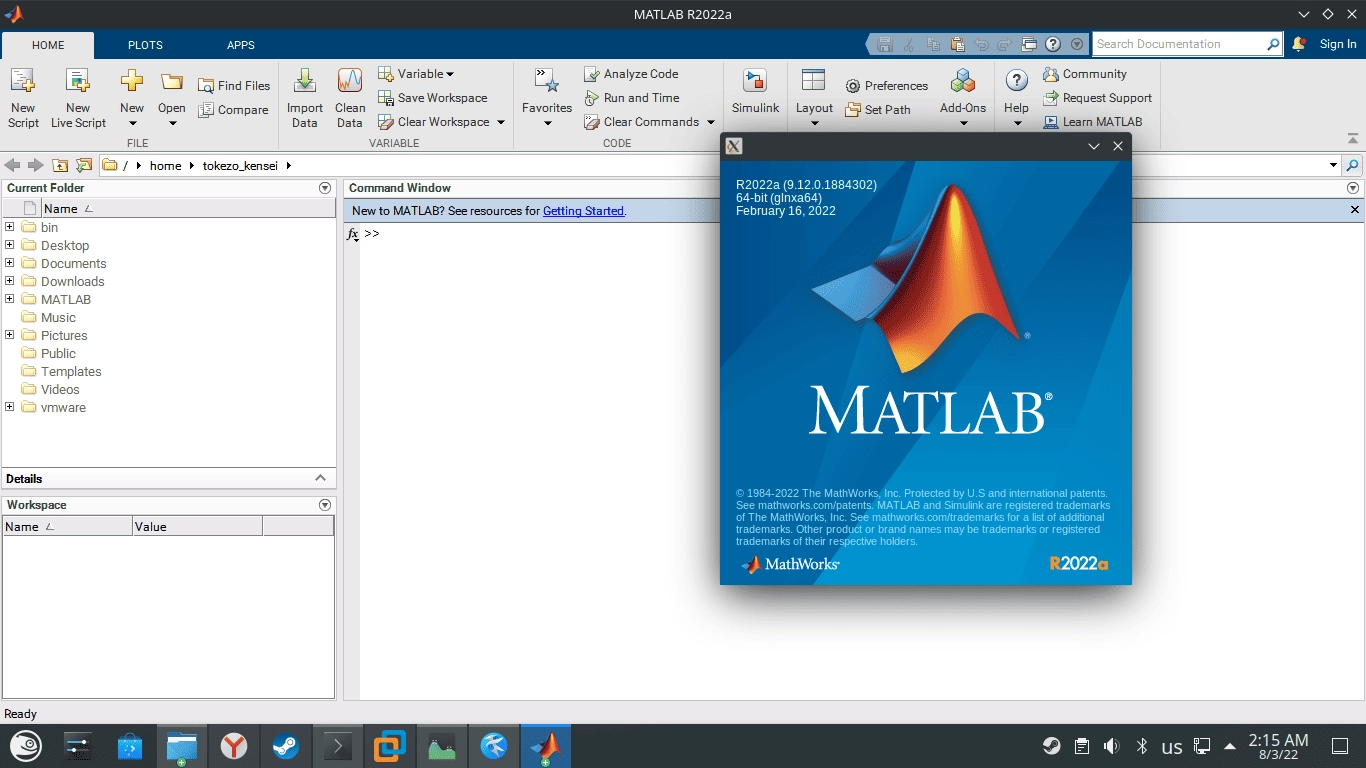Screen dimensions: 1366x768
Task: Open the Steam taskbar icon
Action: tap(286, 746)
